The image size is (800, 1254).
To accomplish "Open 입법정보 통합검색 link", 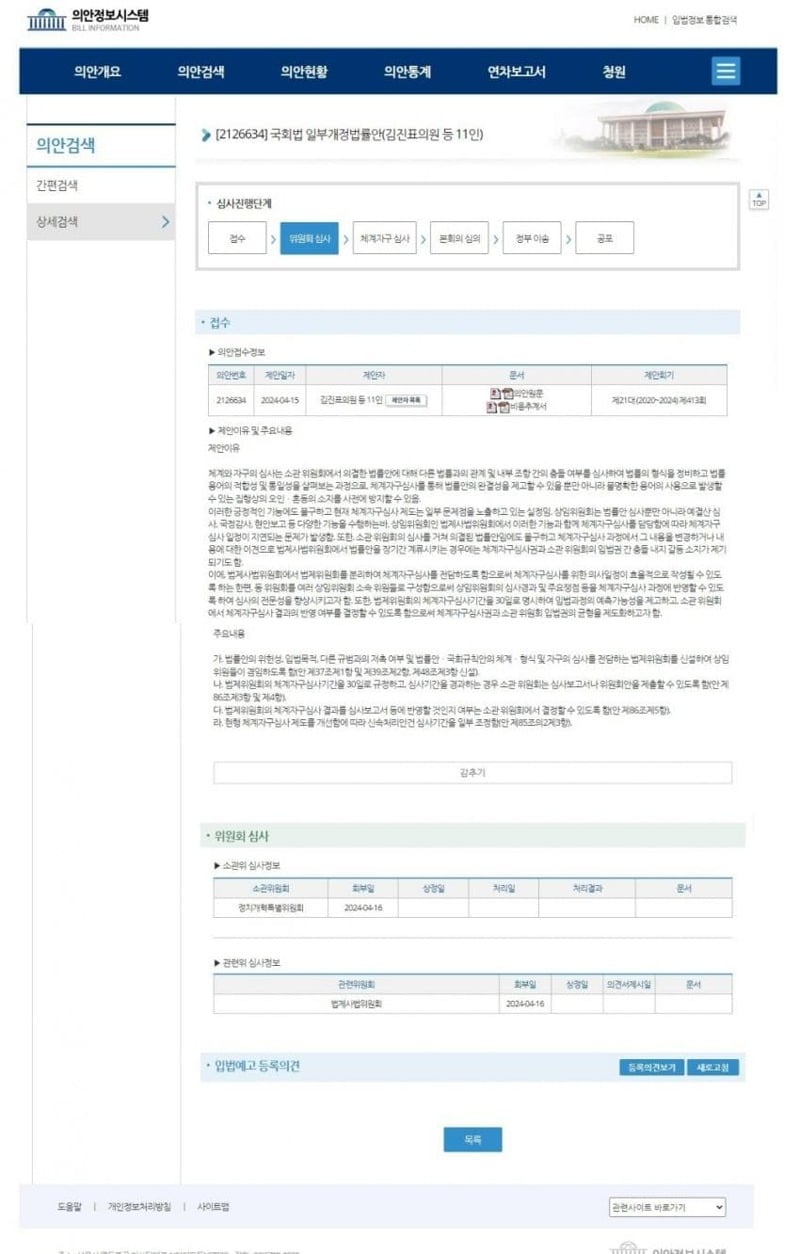I will point(705,20).
